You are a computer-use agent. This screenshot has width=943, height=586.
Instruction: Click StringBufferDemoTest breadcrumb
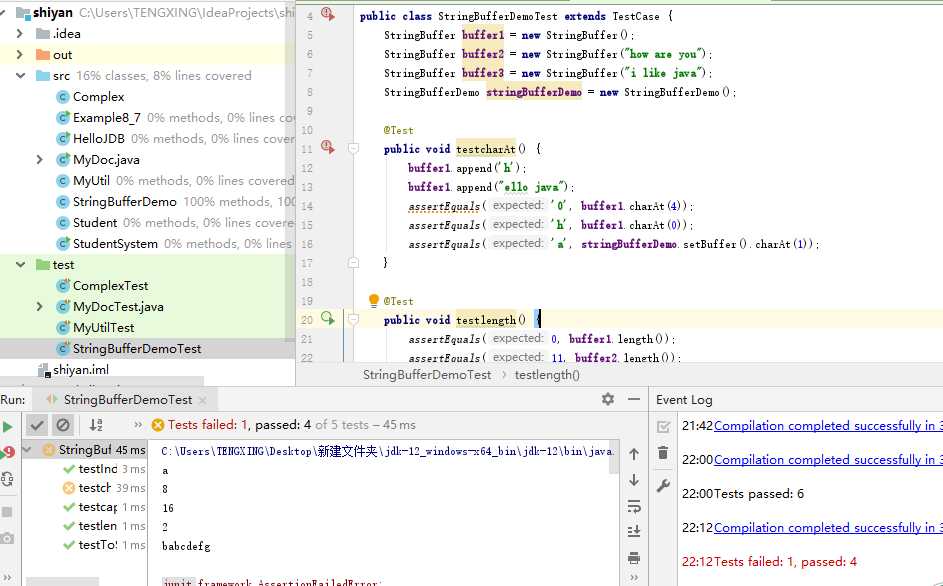click(427, 375)
